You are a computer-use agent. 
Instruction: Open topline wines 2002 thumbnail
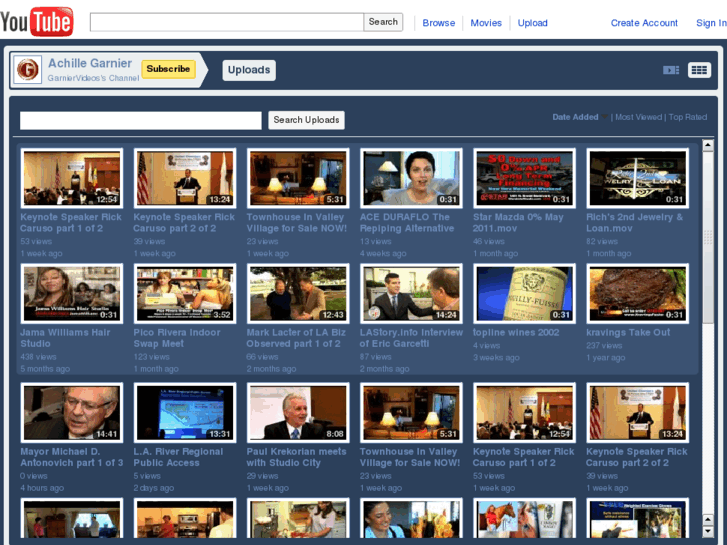click(x=524, y=294)
